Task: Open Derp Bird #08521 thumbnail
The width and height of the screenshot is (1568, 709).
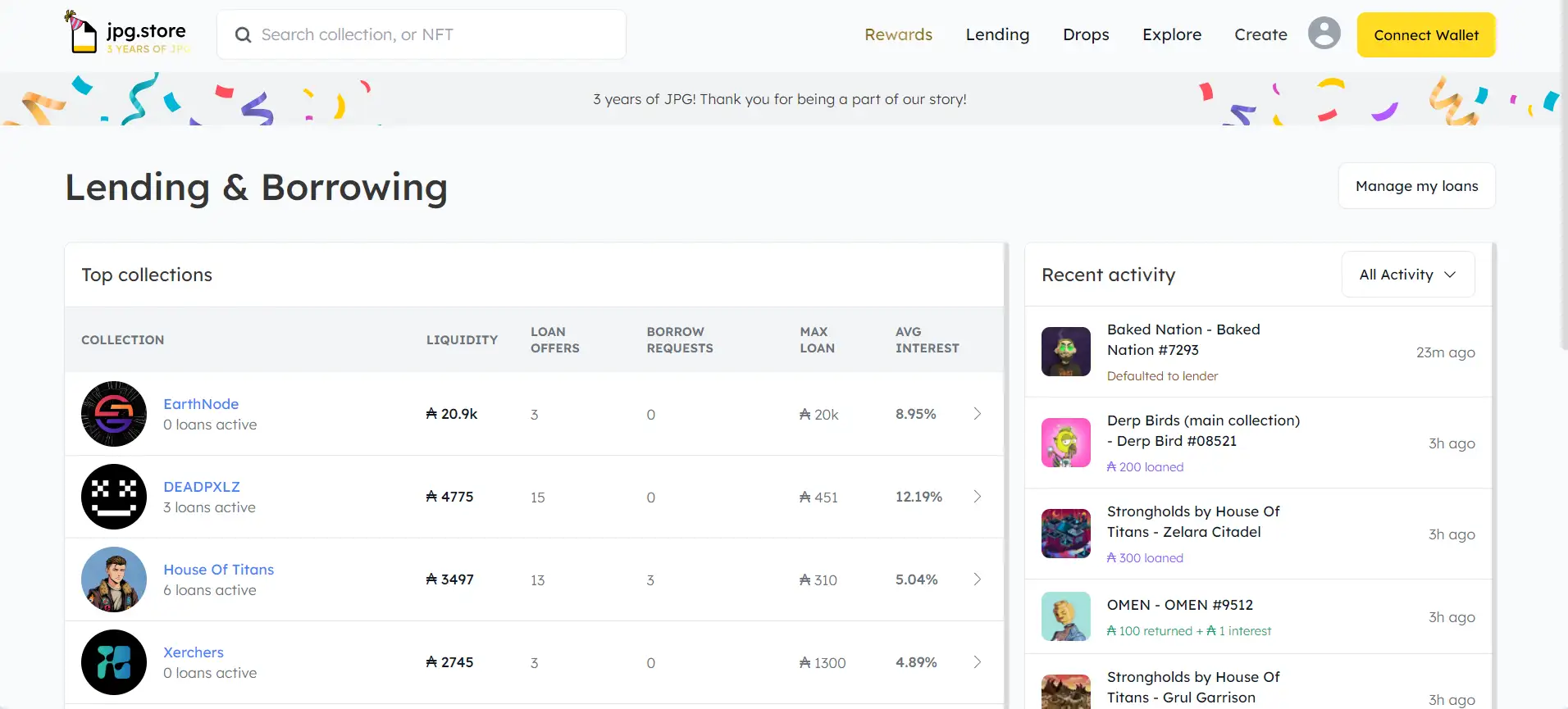Action: point(1065,443)
